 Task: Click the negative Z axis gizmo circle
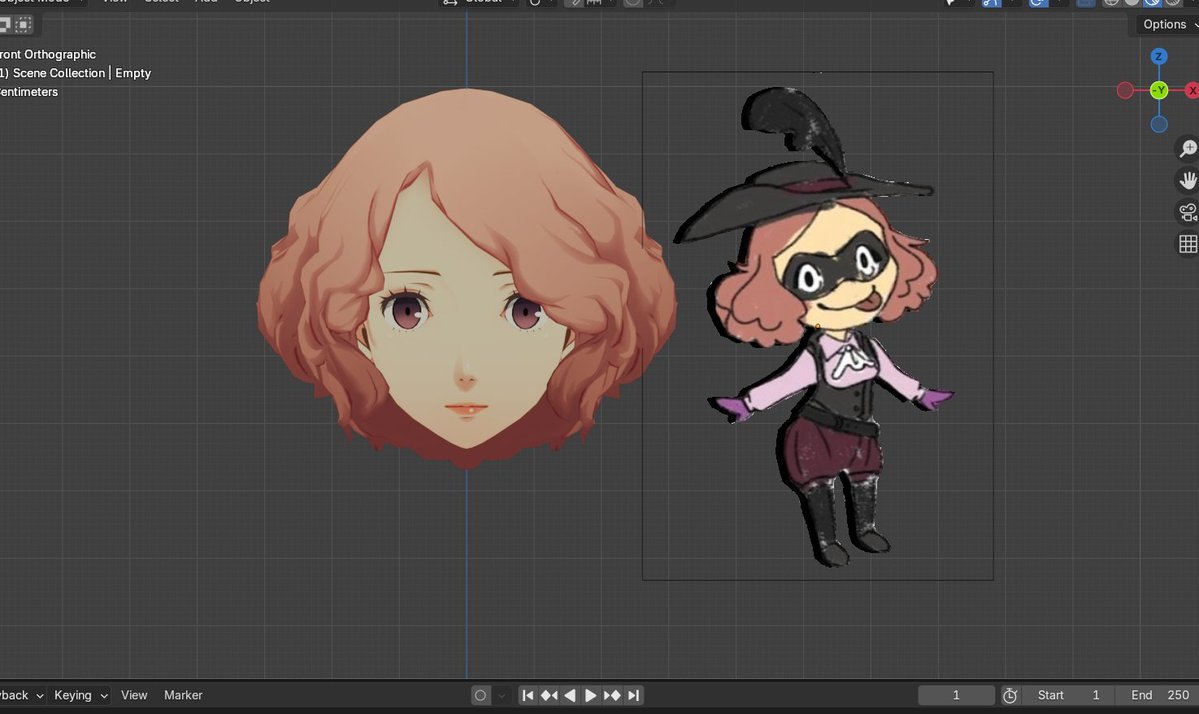(x=1159, y=124)
